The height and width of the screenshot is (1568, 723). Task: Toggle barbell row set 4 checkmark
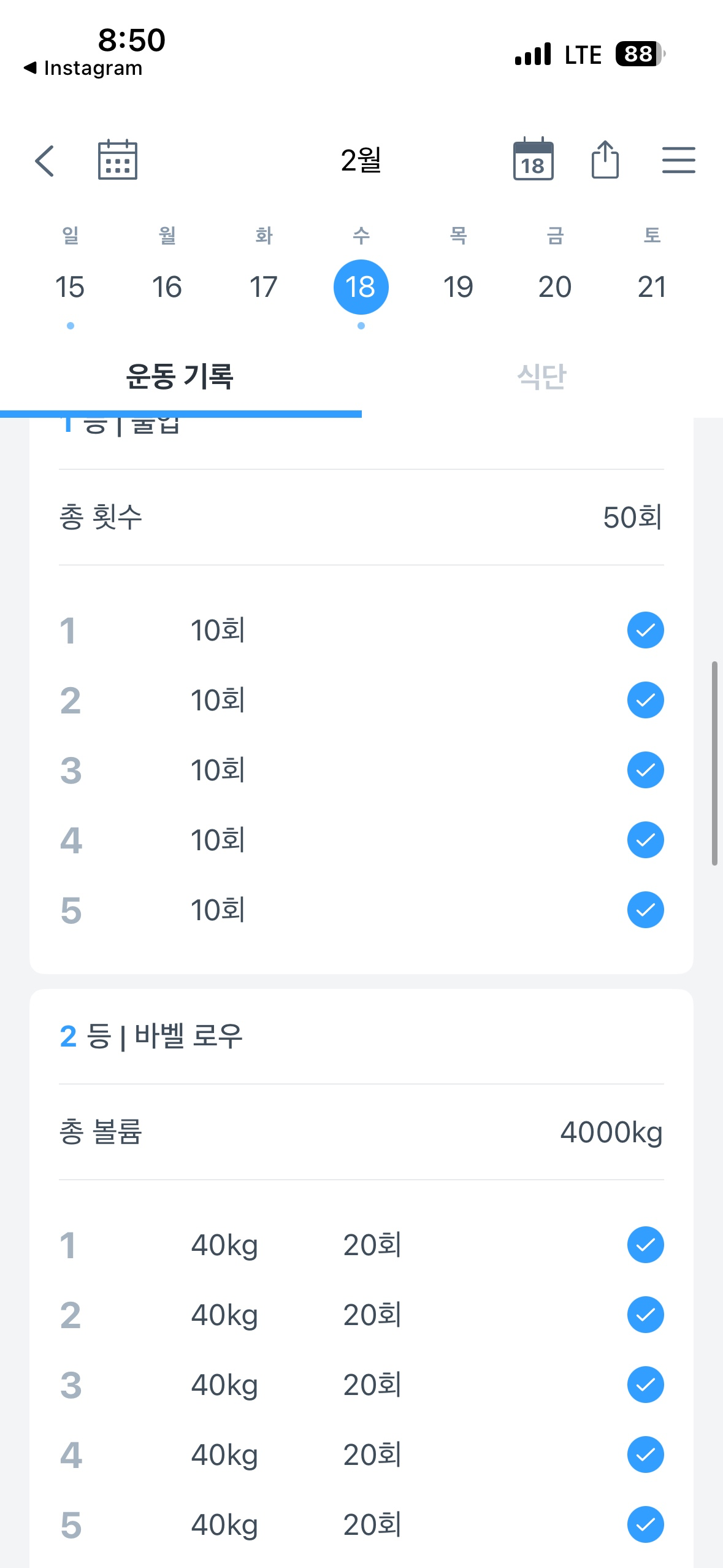(x=645, y=1455)
